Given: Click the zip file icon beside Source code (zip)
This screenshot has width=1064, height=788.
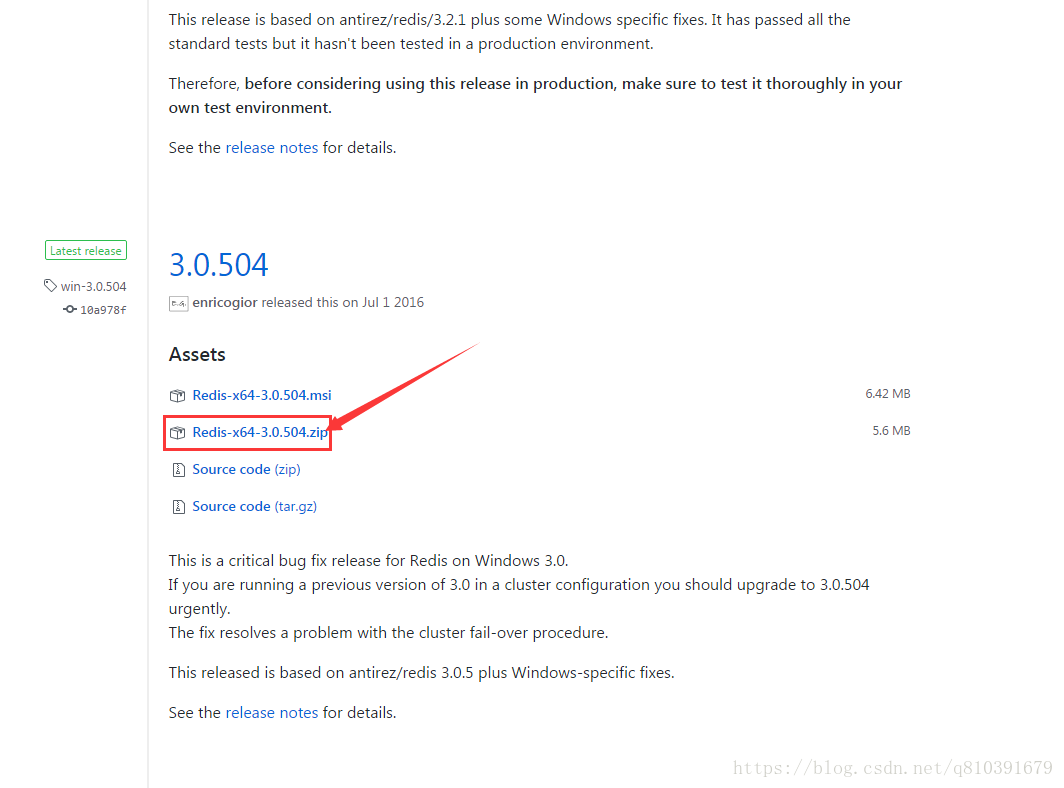Looking at the screenshot, I should point(178,470).
